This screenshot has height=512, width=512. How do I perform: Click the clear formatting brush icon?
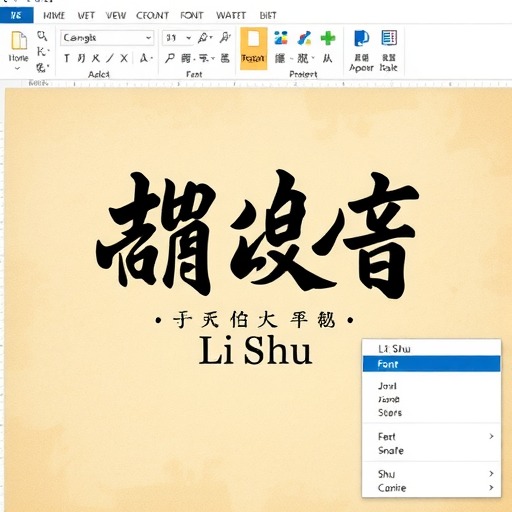click(x=225, y=38)
